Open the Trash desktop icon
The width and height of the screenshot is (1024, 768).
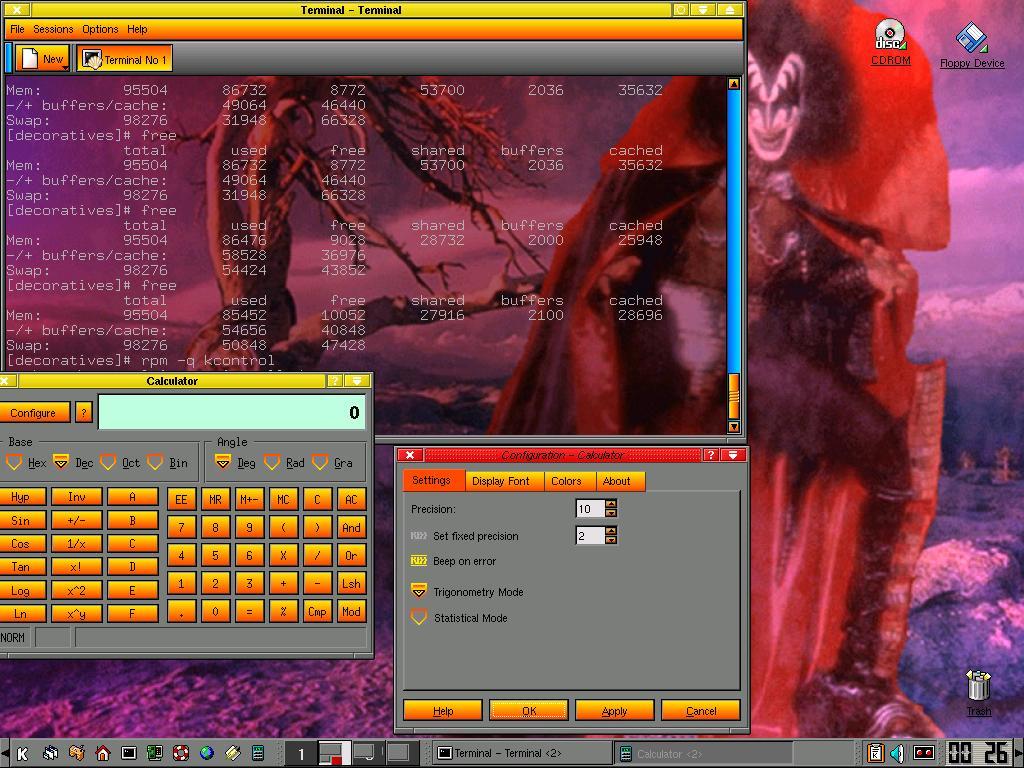[x=978, y=693]
